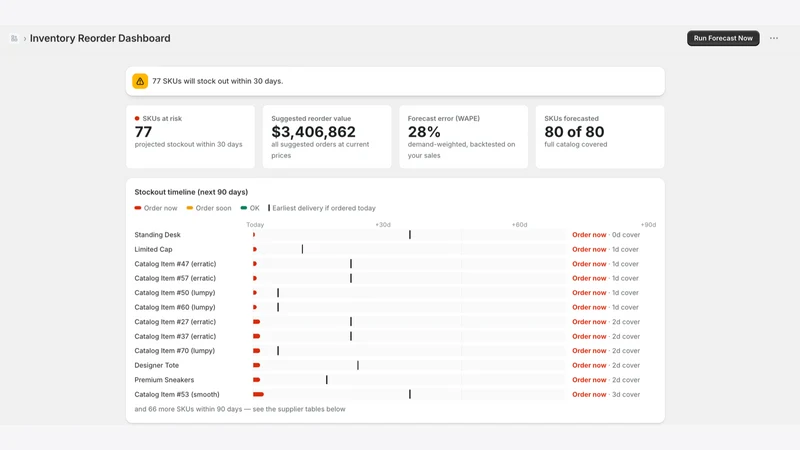
Task: Select the Premium Sneakers row label
Action: pos(164,380)
